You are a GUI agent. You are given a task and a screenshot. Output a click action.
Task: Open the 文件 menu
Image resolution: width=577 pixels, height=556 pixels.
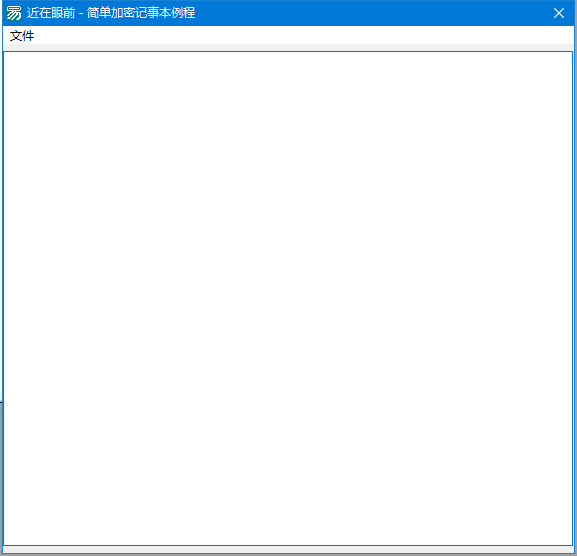pyautogui.click(x=22, y=36)
